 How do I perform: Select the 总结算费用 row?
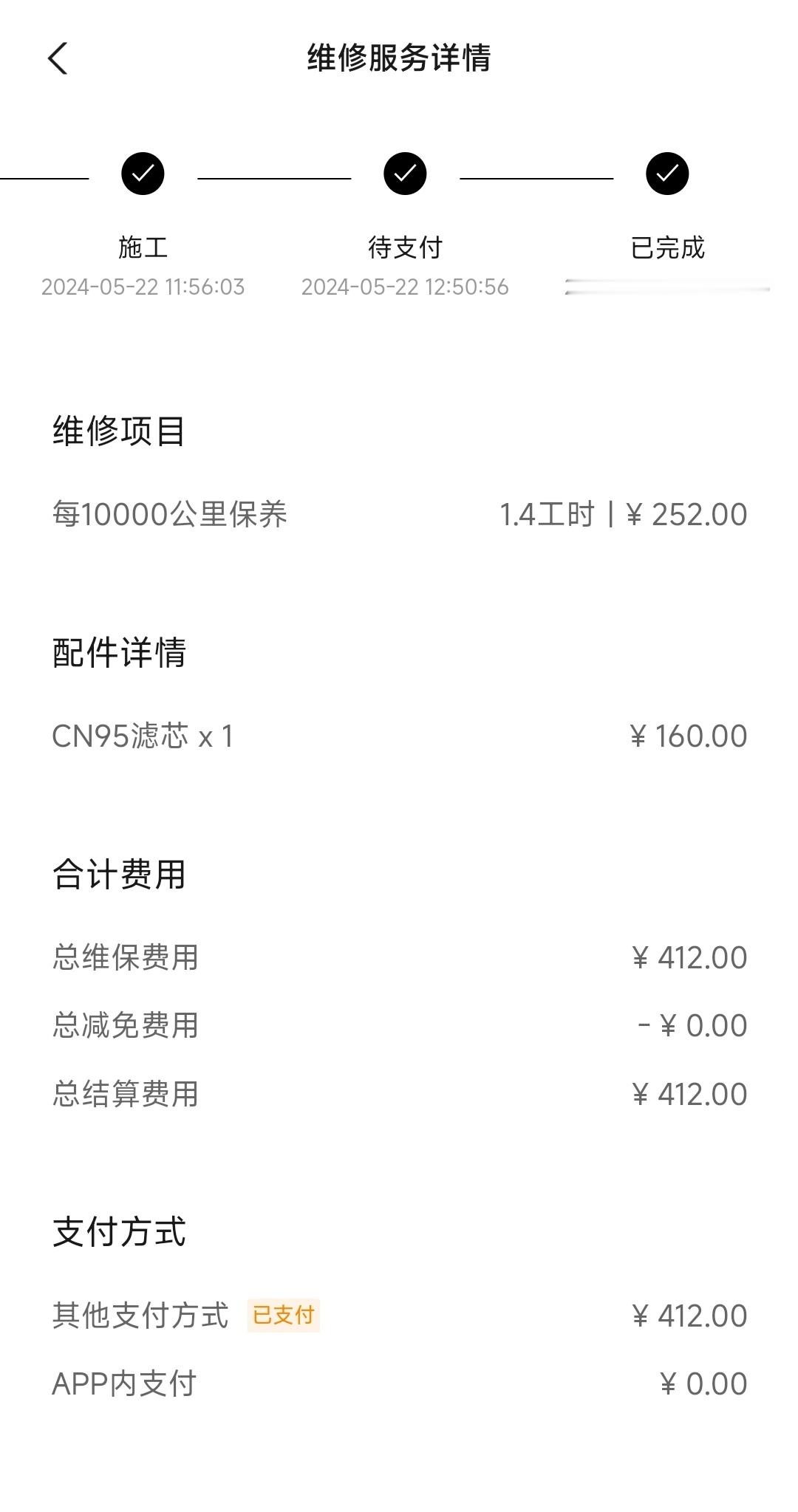coord(399,1094)
